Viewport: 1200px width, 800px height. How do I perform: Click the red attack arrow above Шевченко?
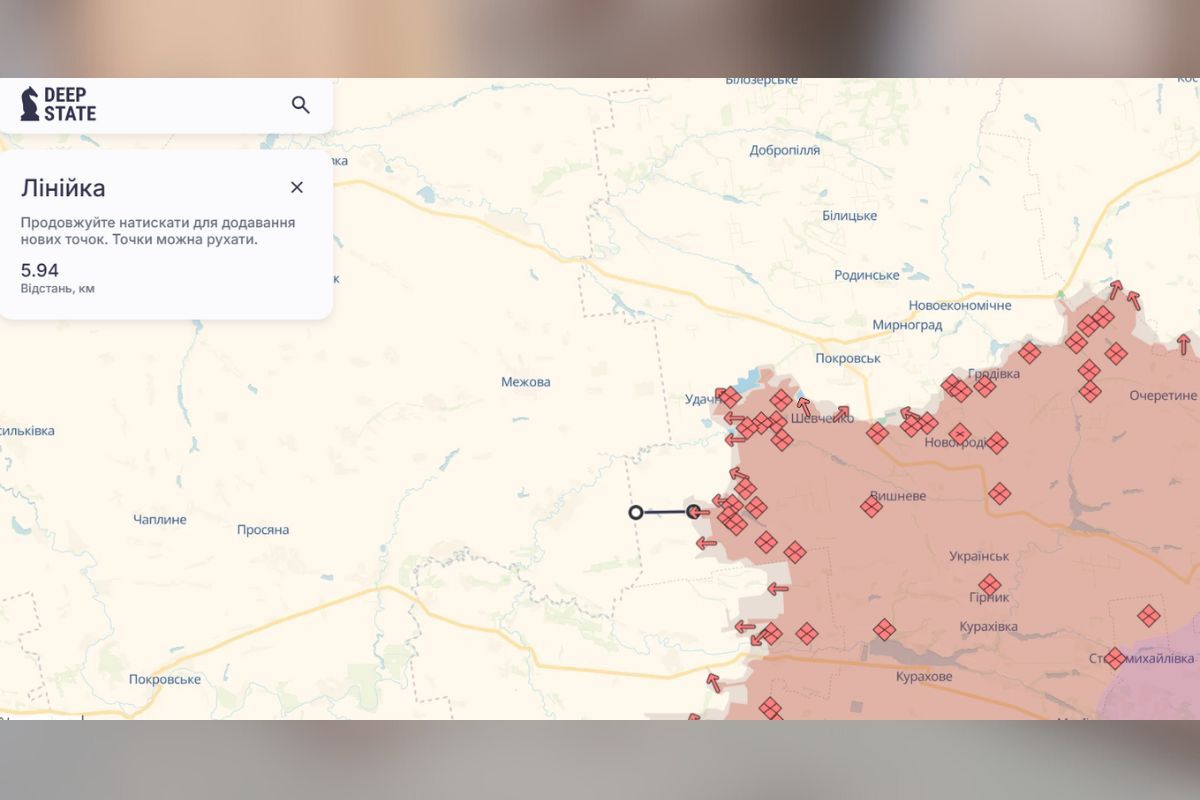pyautogui.click(x=804, y=407)
